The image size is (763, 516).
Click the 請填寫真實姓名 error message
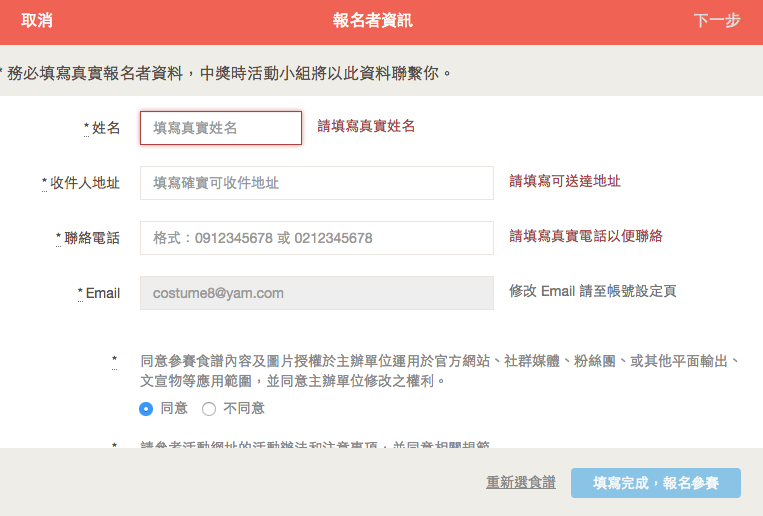tap(366, 126)
